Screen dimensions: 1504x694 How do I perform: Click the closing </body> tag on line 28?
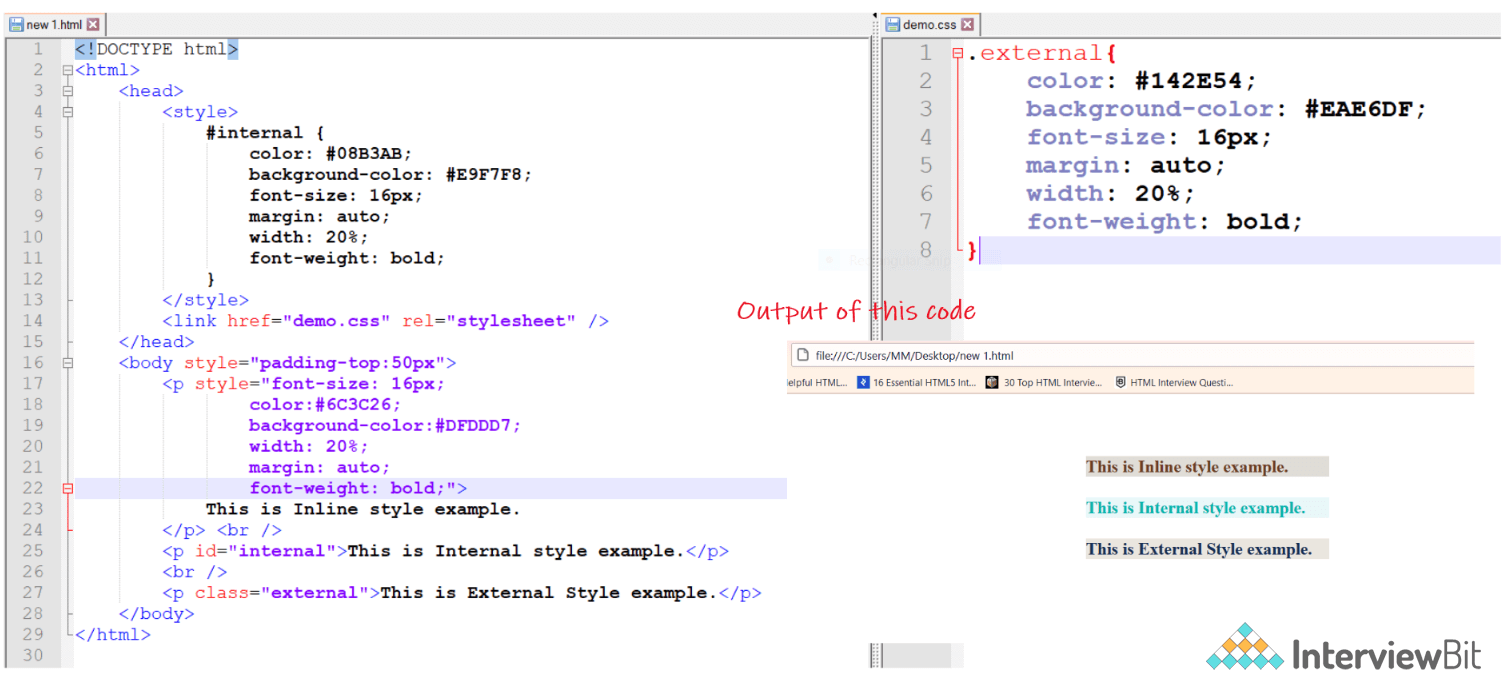[x=157, y=614]
